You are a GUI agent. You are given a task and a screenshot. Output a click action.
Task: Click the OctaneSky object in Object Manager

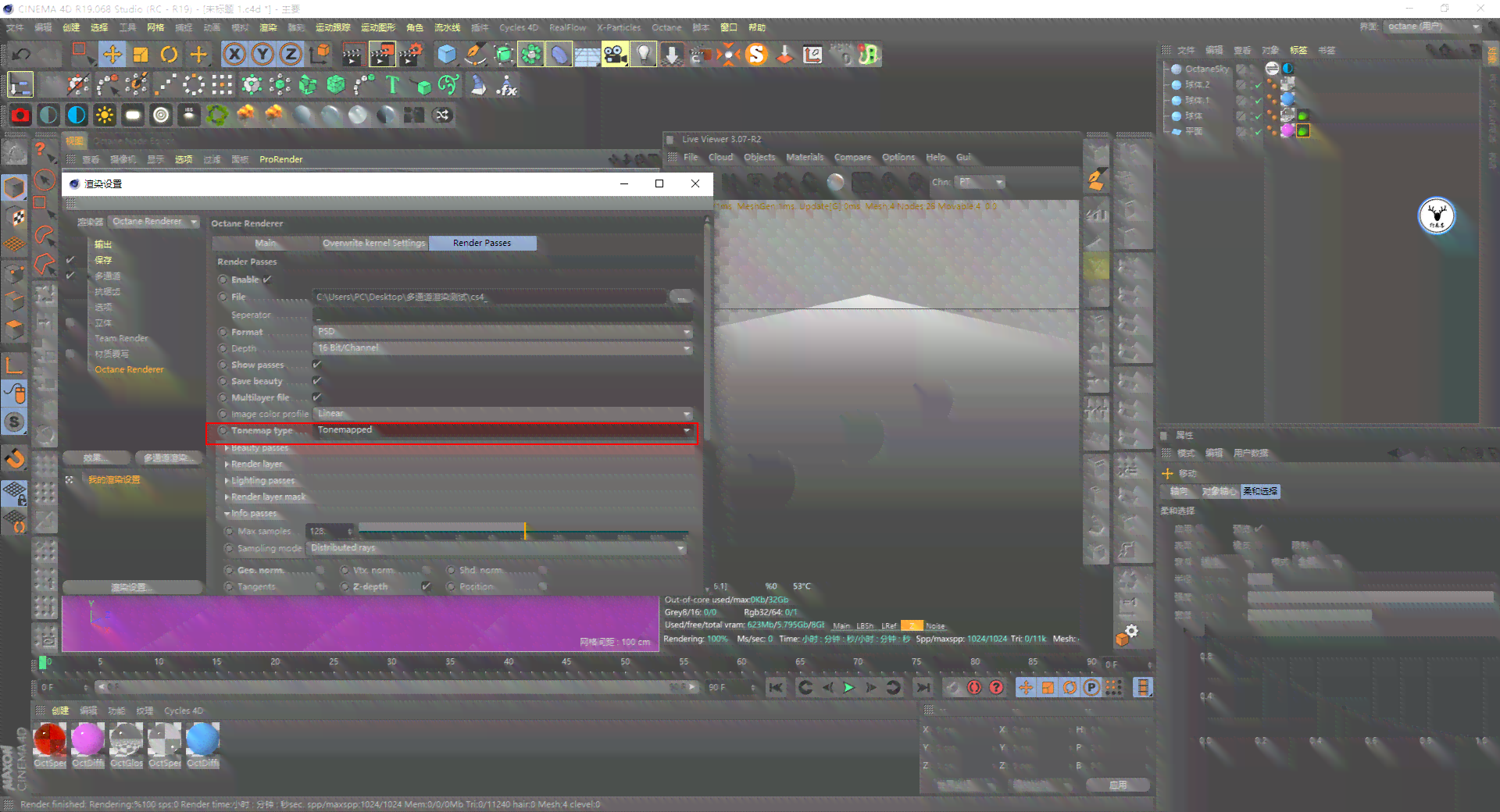pyautogui.click(x=1207, y=69)
